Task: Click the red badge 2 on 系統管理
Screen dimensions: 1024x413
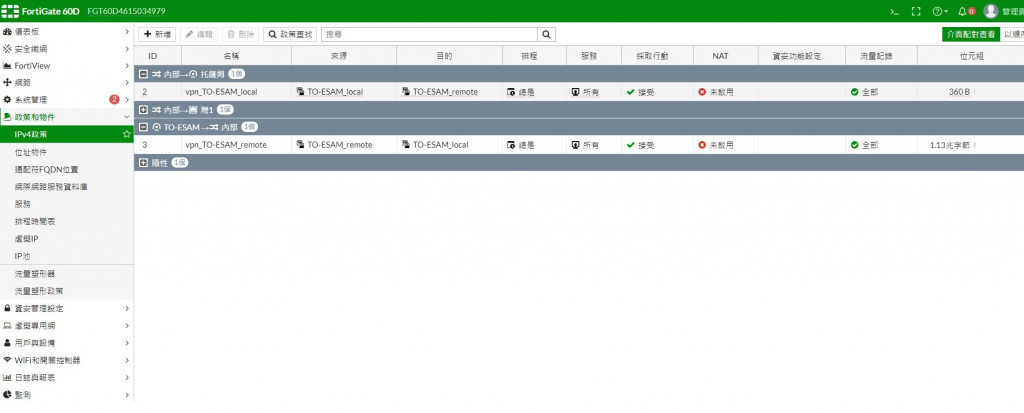Action: pos(114,99)
